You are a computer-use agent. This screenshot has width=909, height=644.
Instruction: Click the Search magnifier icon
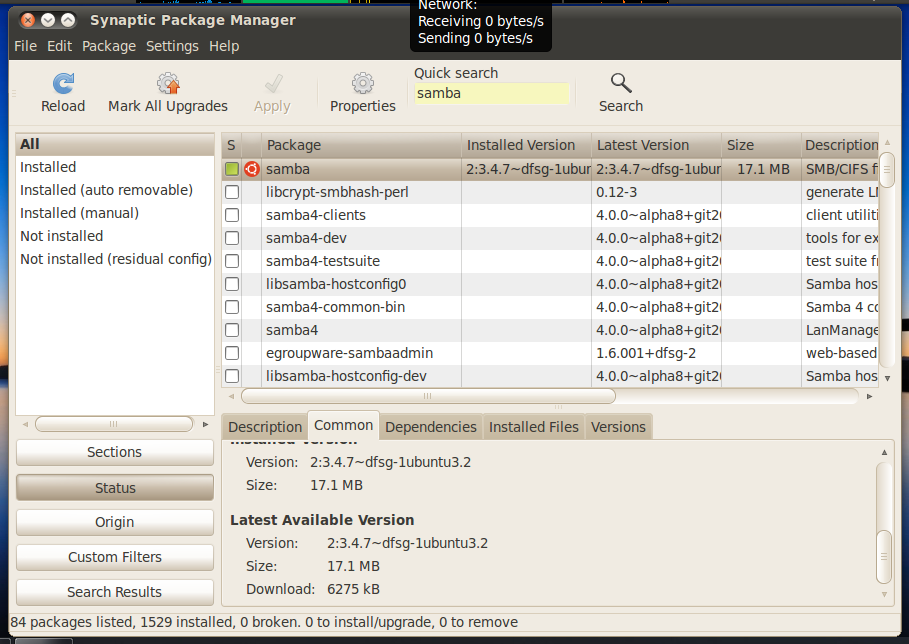tap(621, 84)
